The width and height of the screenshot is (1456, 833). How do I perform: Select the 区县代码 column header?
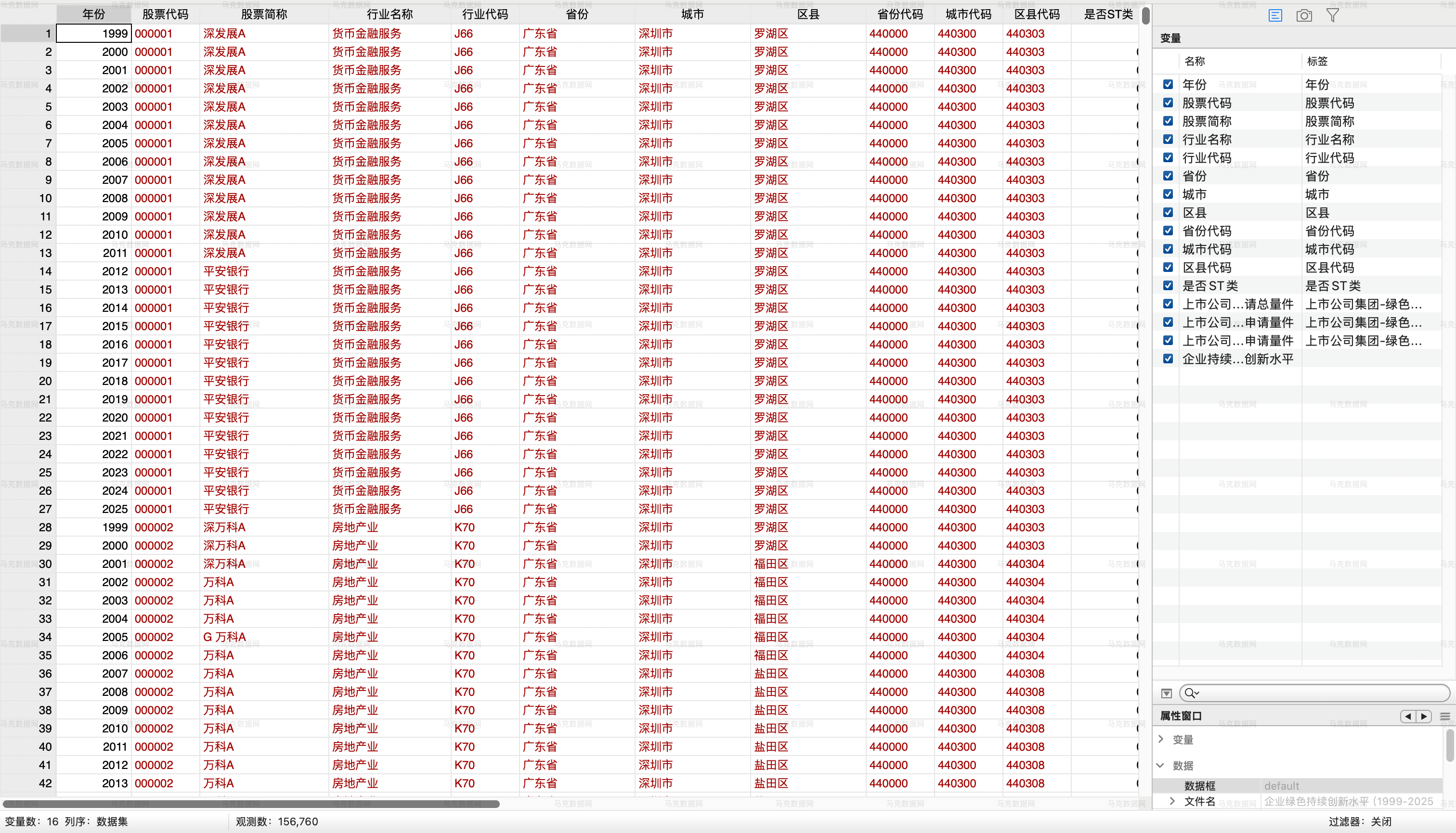point(1037,14)
